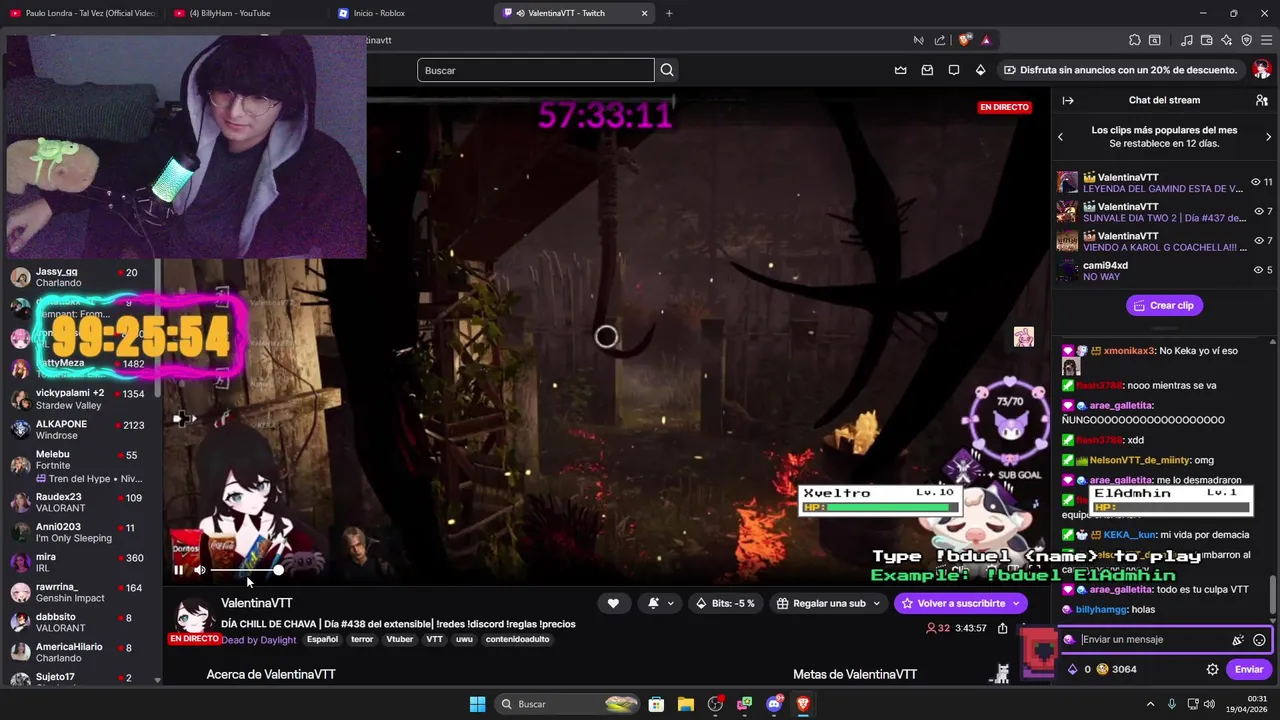Show hidden system tray icons chevron
1280x720 pixels.
tap(1150, 704)
